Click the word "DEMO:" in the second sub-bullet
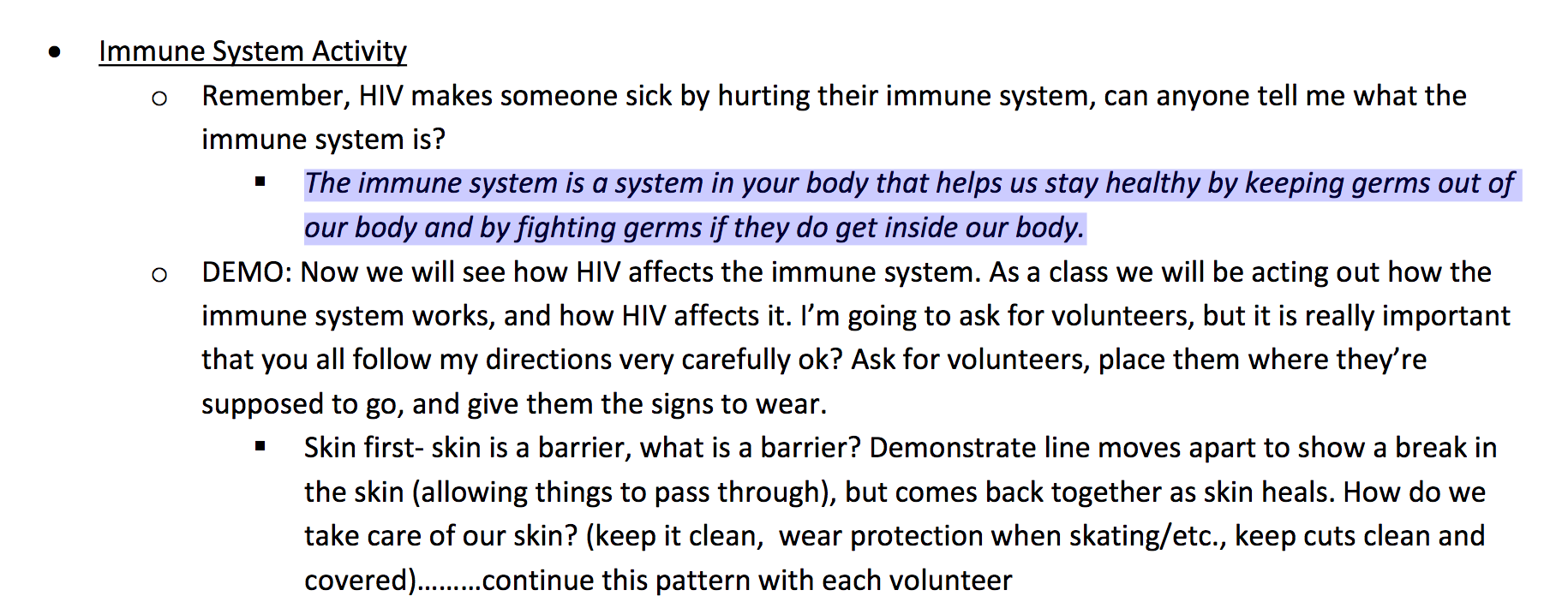Image resolution: width=1568 pixels, height=608 pixels. (247, 272)
